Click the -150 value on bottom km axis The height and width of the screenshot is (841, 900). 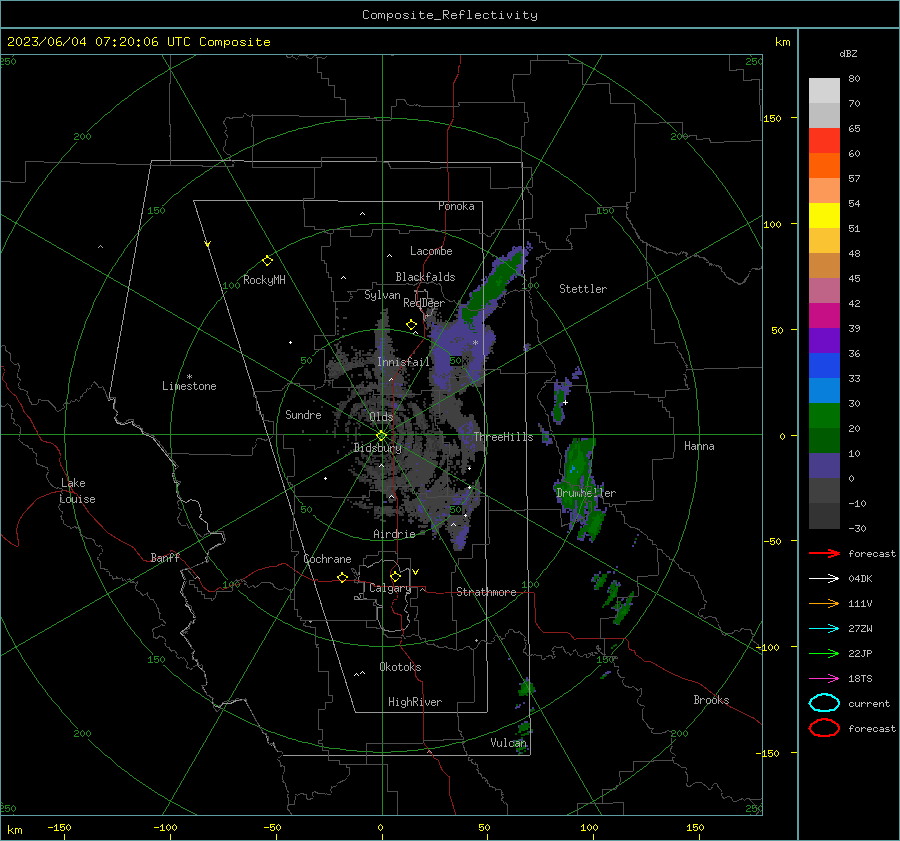(59, 827)
